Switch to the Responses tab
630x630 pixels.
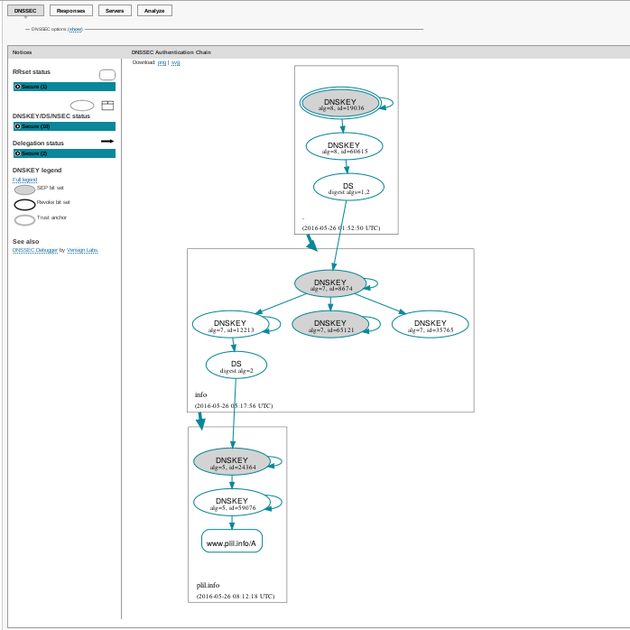[71, 11]
